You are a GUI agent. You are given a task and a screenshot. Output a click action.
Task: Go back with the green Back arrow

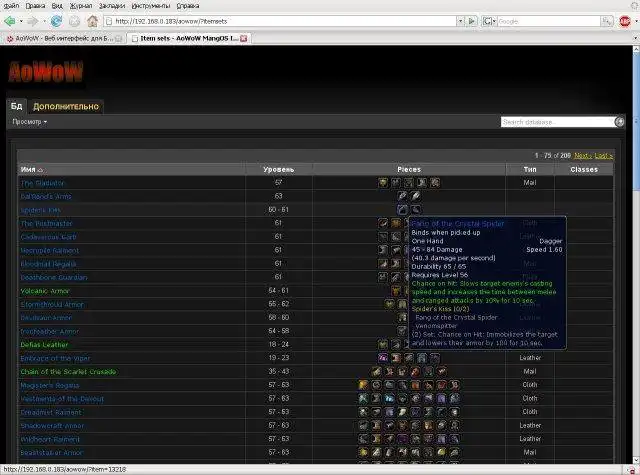pyautogui.click(x=9, y=21)
